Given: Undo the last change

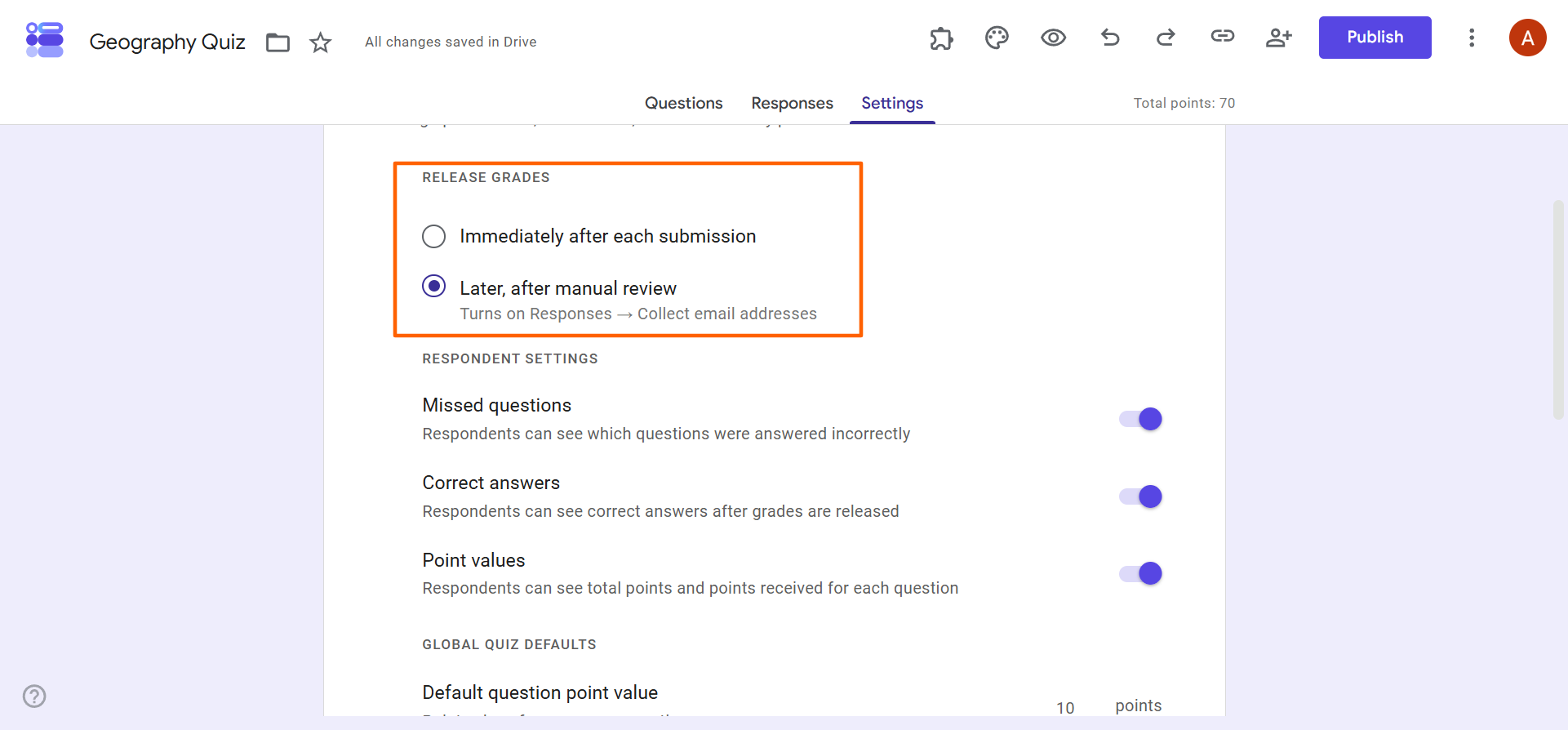Looking at the screenshot, I should [1110, 37].
